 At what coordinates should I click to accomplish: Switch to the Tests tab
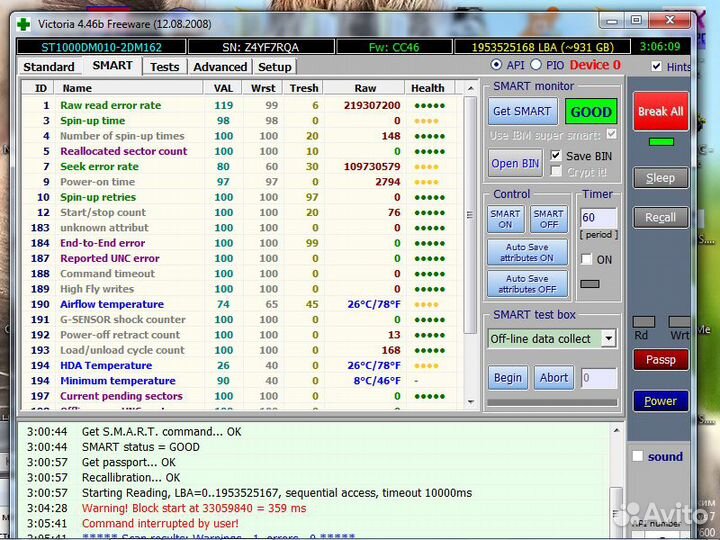click(x=164, y=67)
